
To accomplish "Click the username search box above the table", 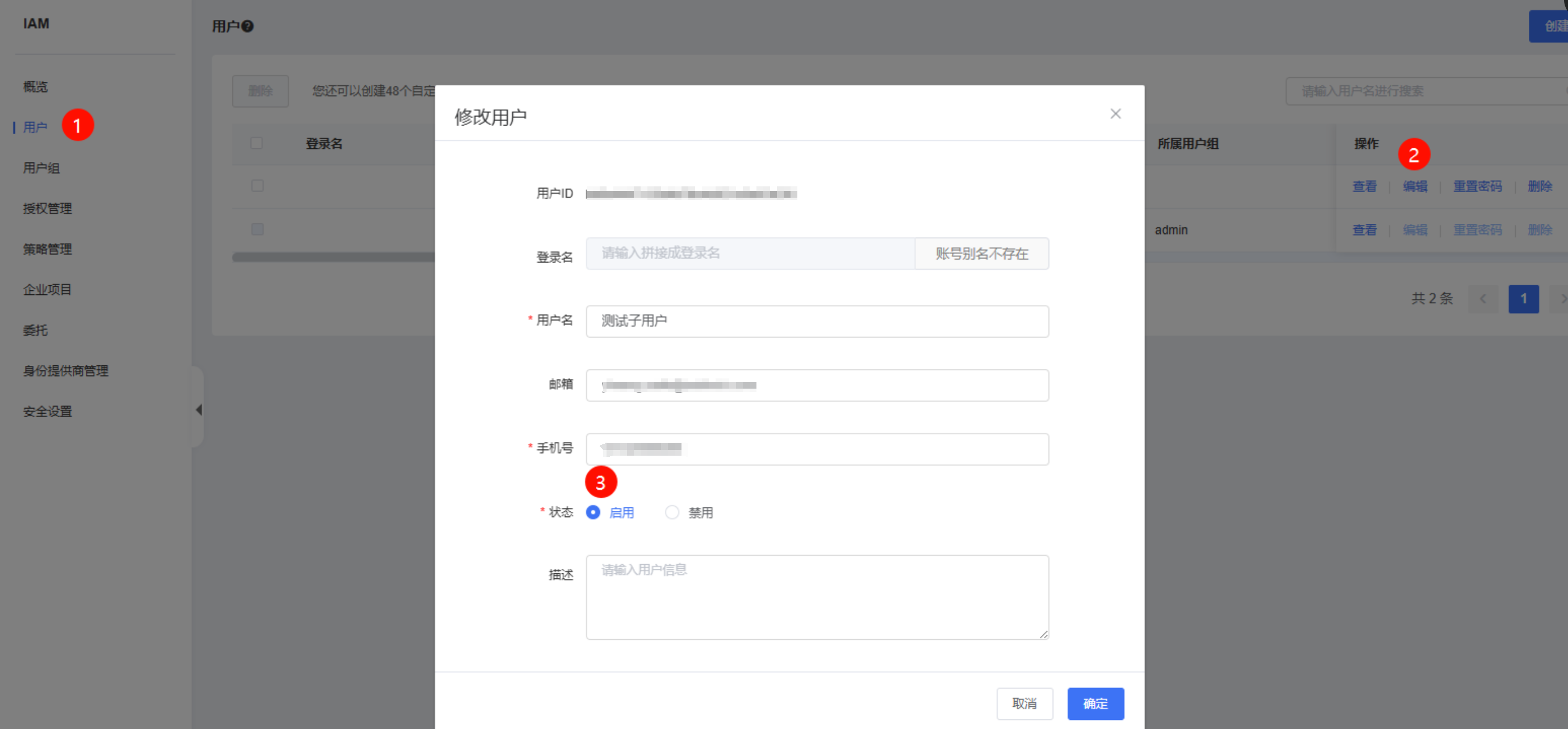I will point(1427,91).
